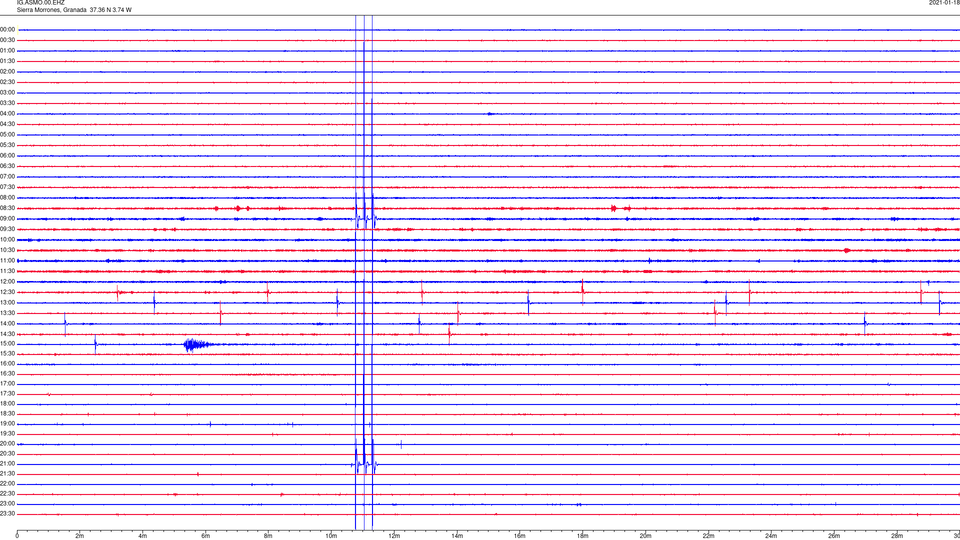Select the 12:30 trace label
This screenshot has height=540, width=960.
(8, 292)
